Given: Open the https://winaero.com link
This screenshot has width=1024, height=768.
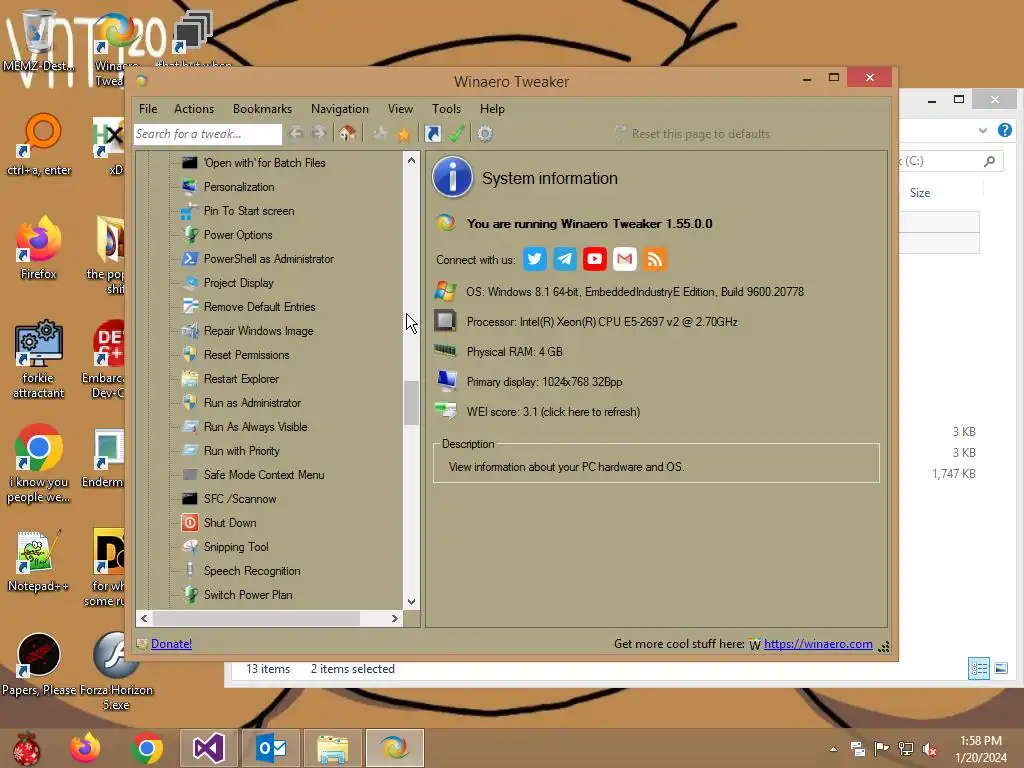Looking at the screenshot, I should [x=818, y=644].
